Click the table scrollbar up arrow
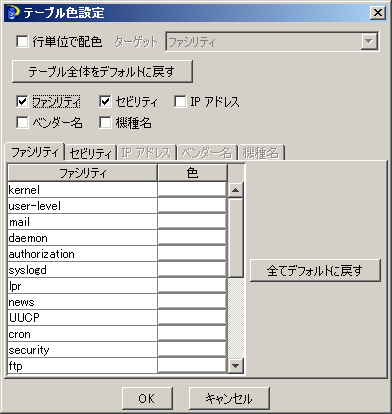392x414 pixels. pos(236,190)
